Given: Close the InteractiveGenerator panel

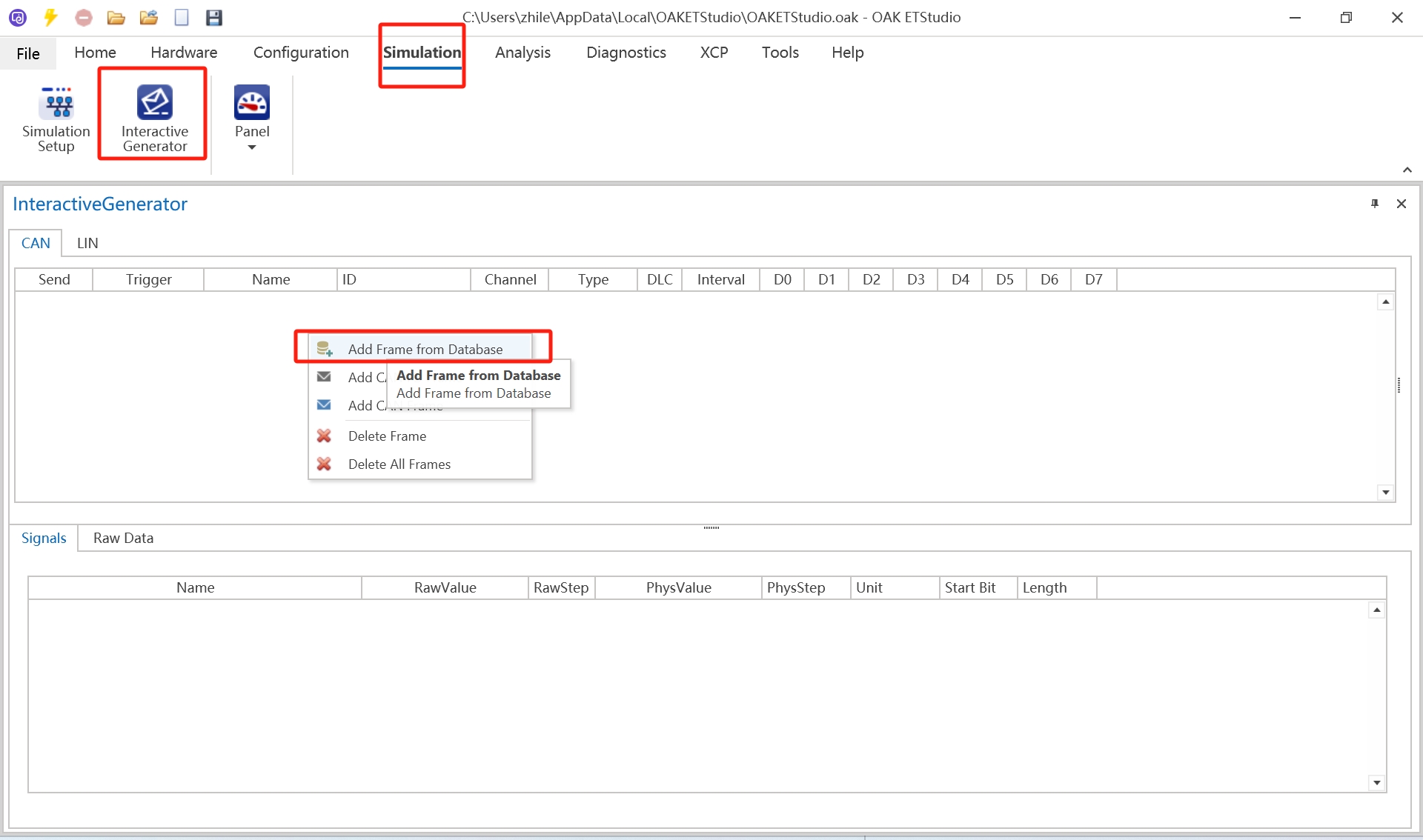Looking at the screenshot, I should pyautogui.click(x=1401, y=204).
